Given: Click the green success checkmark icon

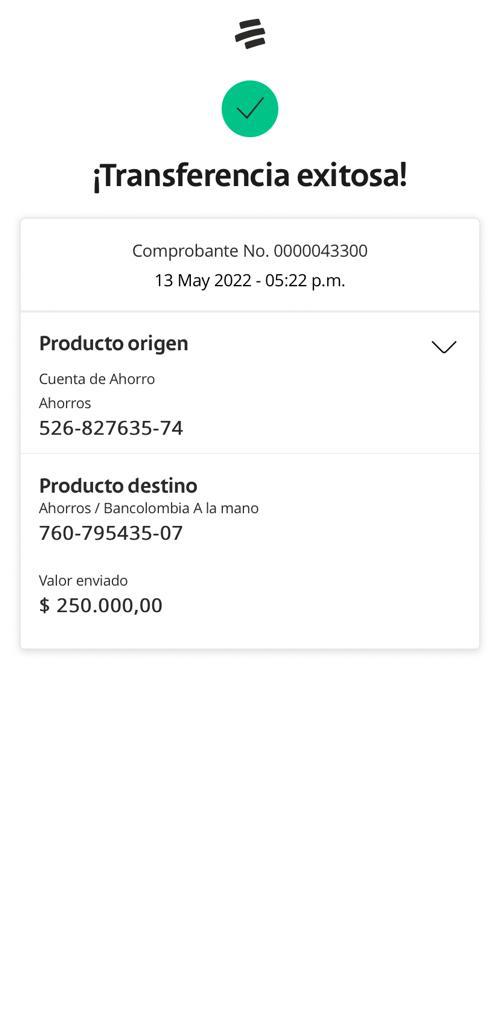Looking at the screenshot, I should (250, 108).
